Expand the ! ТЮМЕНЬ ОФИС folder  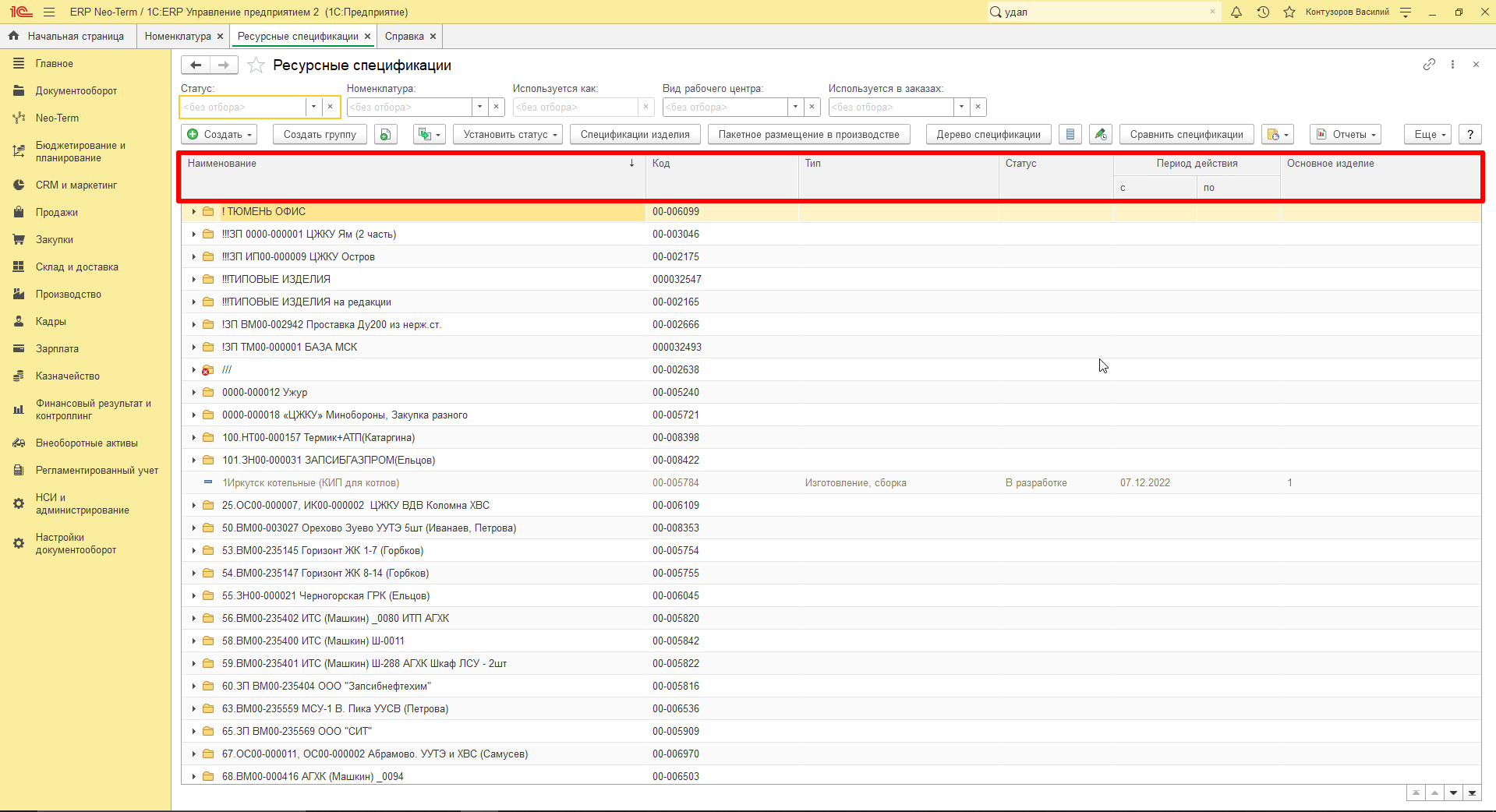pos(194,211)
